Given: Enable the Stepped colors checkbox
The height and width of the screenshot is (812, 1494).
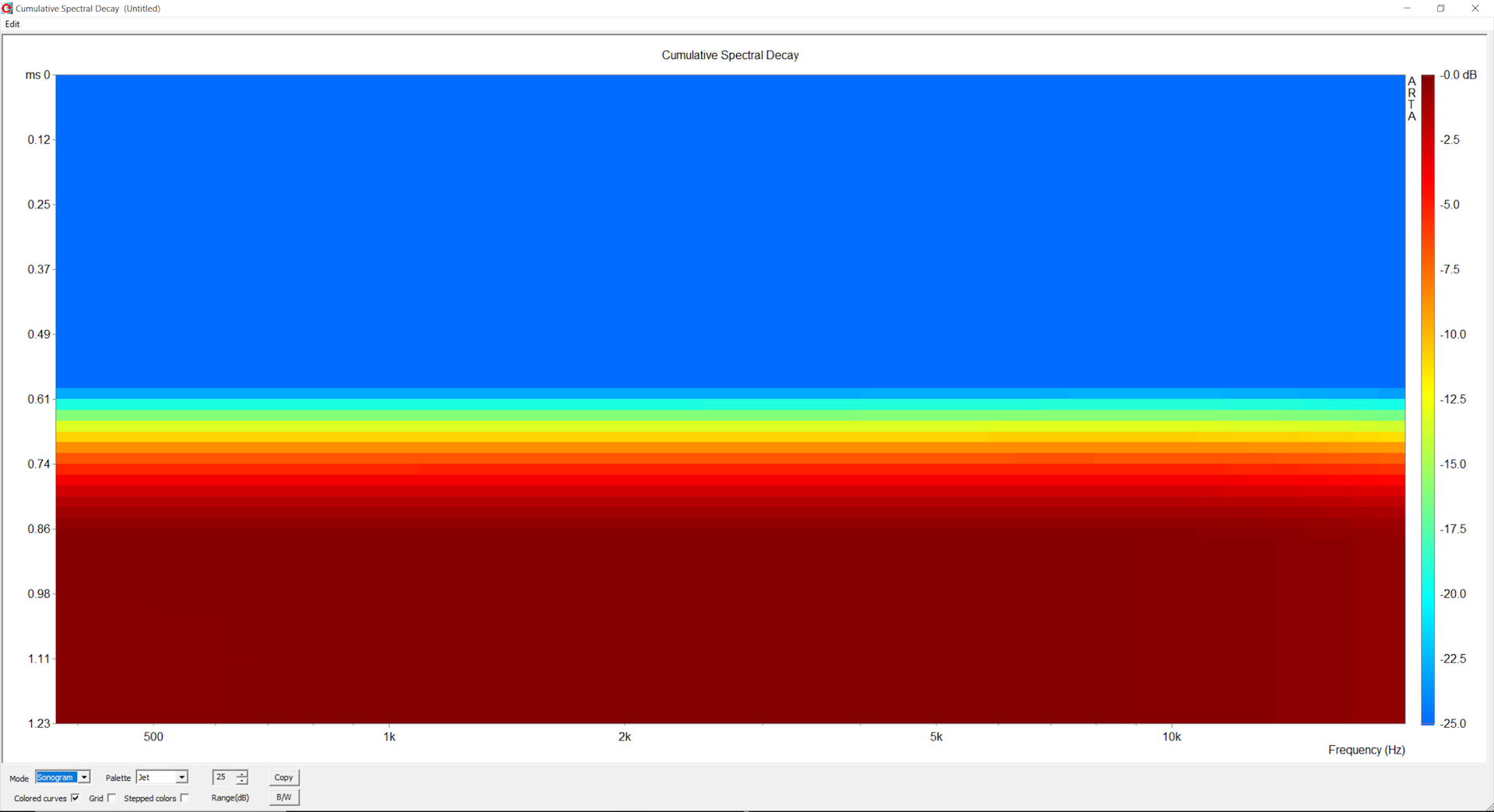Looking at the screenshot, I should pos(184,798).
